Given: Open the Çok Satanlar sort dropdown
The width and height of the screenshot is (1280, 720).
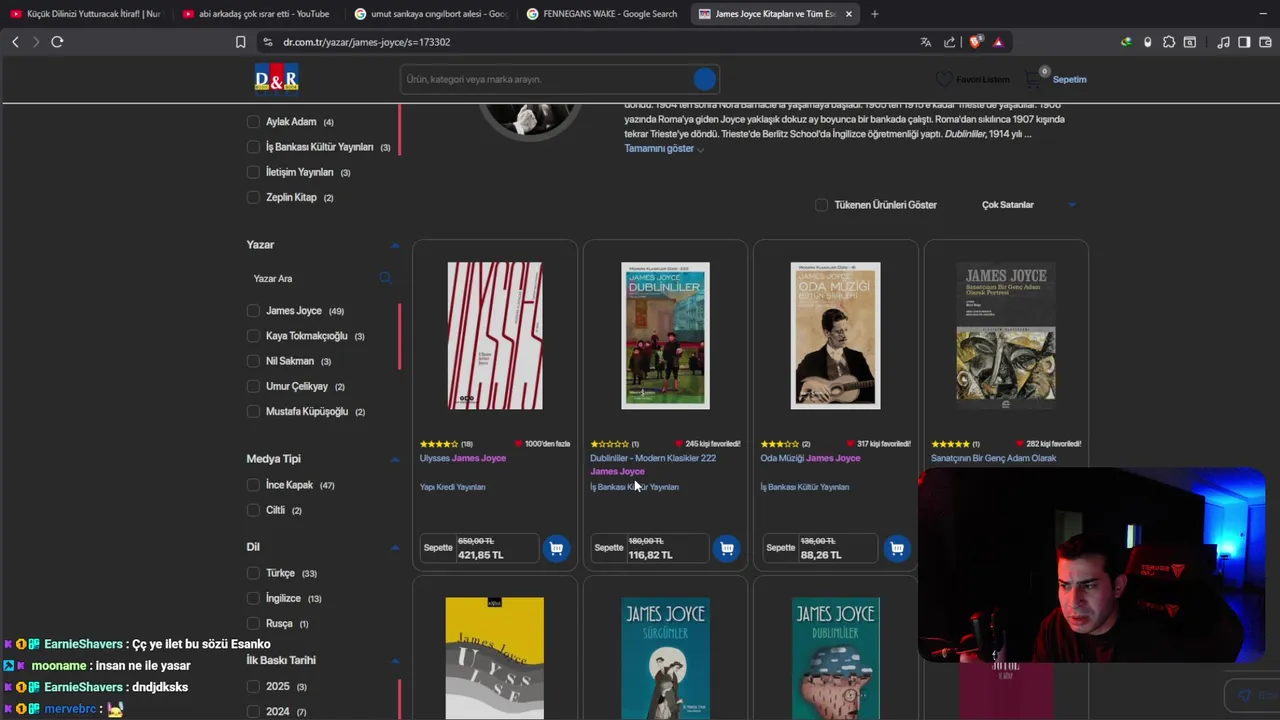Looking at the screenshot, I should tap(1028, 205).
